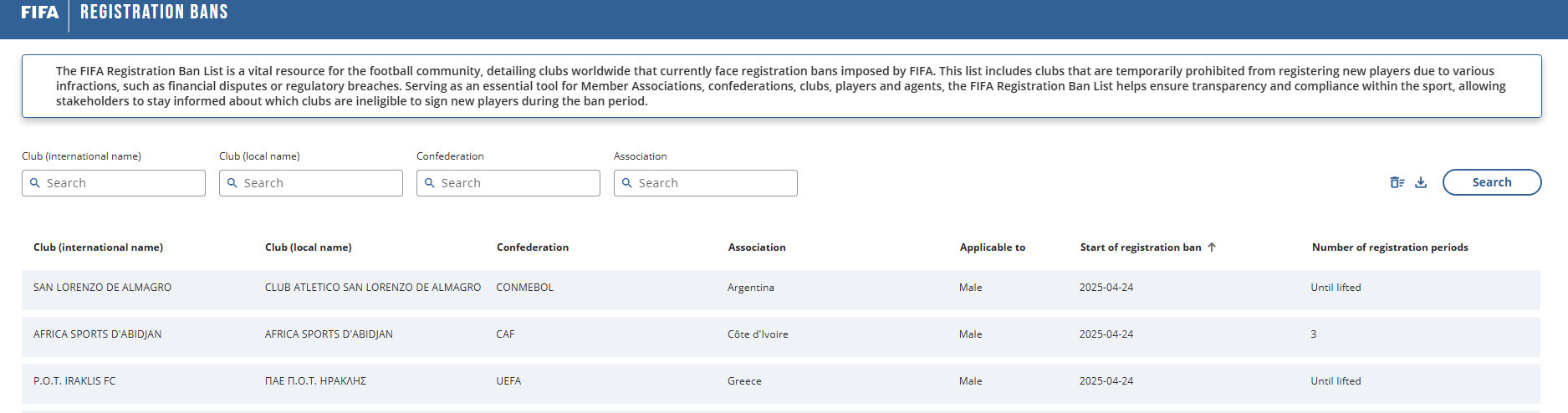Click the download list icon

(x=1421, y=182)
